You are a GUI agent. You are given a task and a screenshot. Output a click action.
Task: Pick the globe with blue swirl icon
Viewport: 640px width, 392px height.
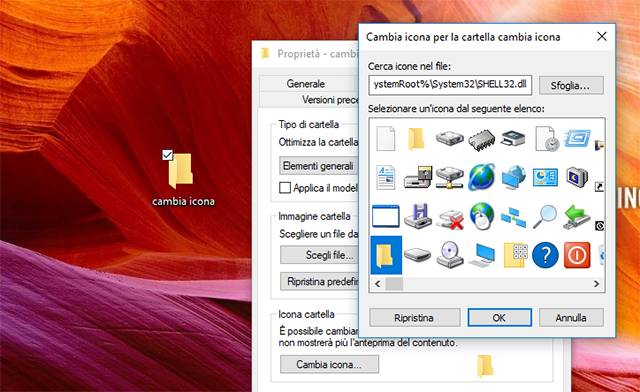(482, 177)
